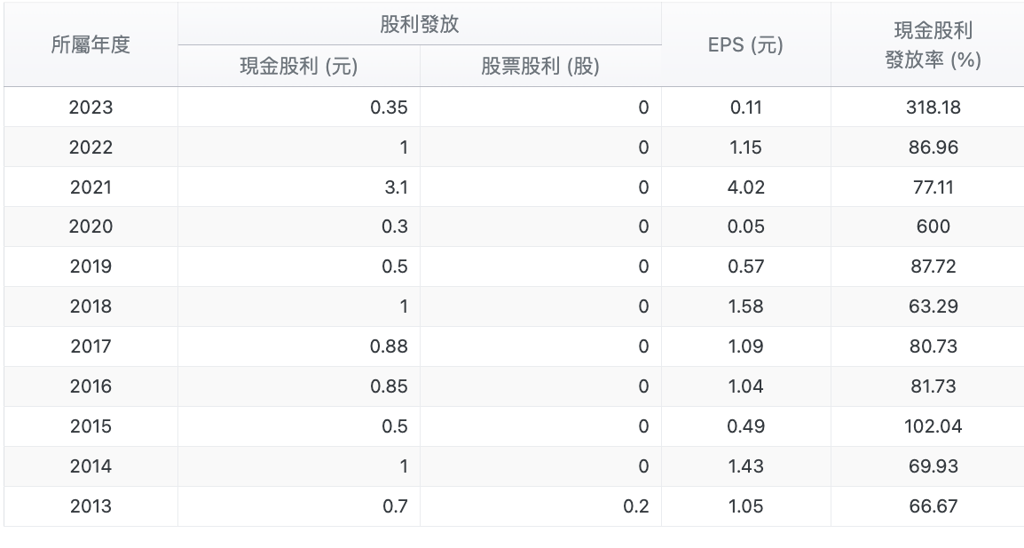Click the 股利發放 group header

[419, 25]
